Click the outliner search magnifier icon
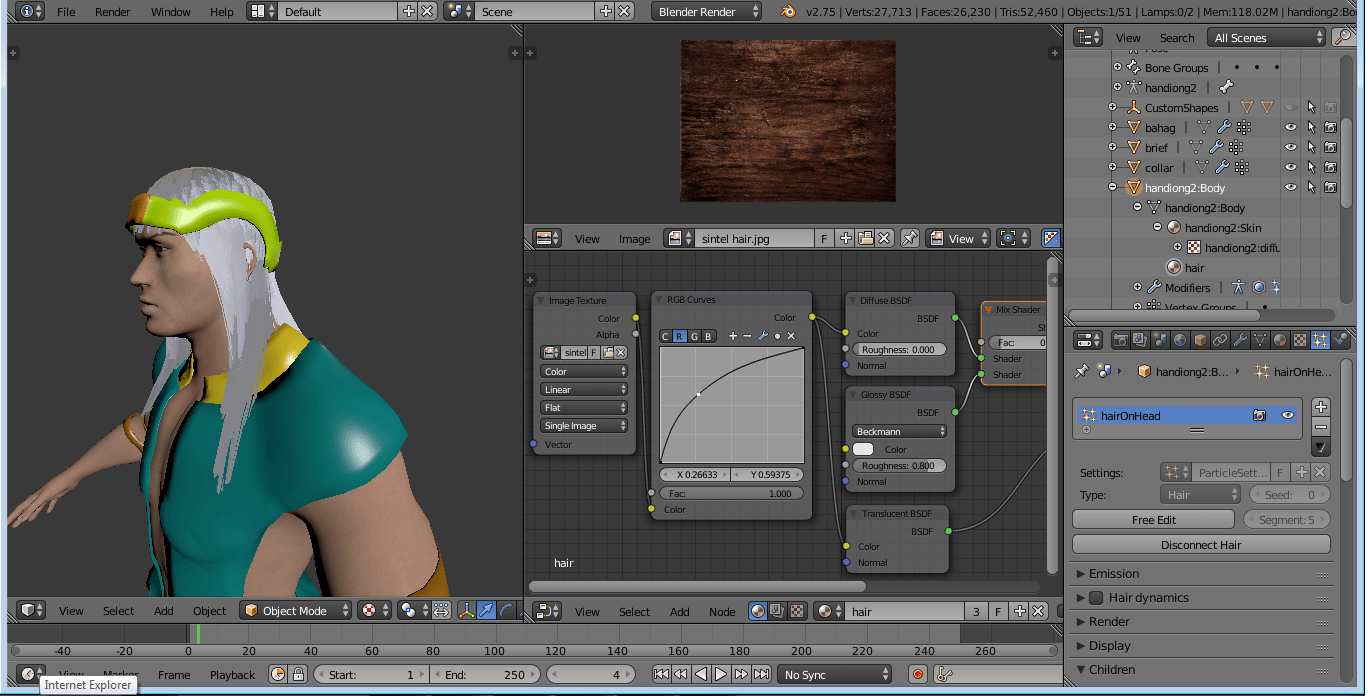The image size is (1368, 696). coord(1343,37)
